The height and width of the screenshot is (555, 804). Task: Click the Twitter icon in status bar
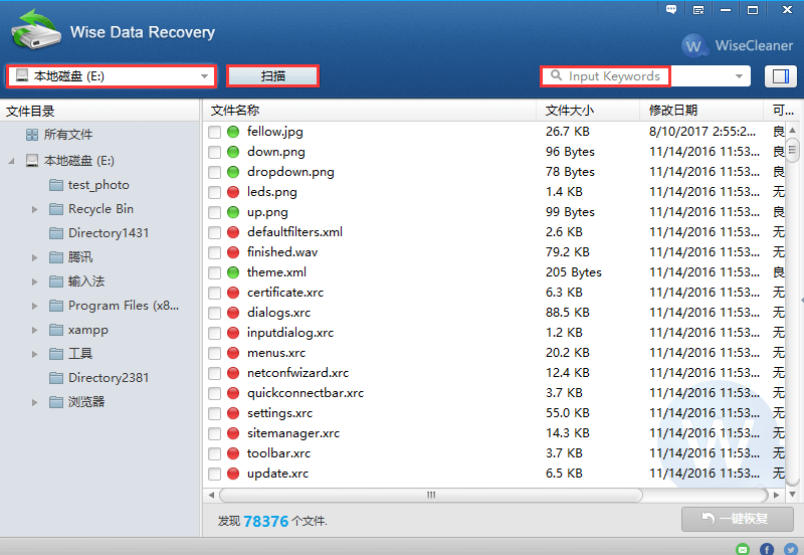pos(791,548)
